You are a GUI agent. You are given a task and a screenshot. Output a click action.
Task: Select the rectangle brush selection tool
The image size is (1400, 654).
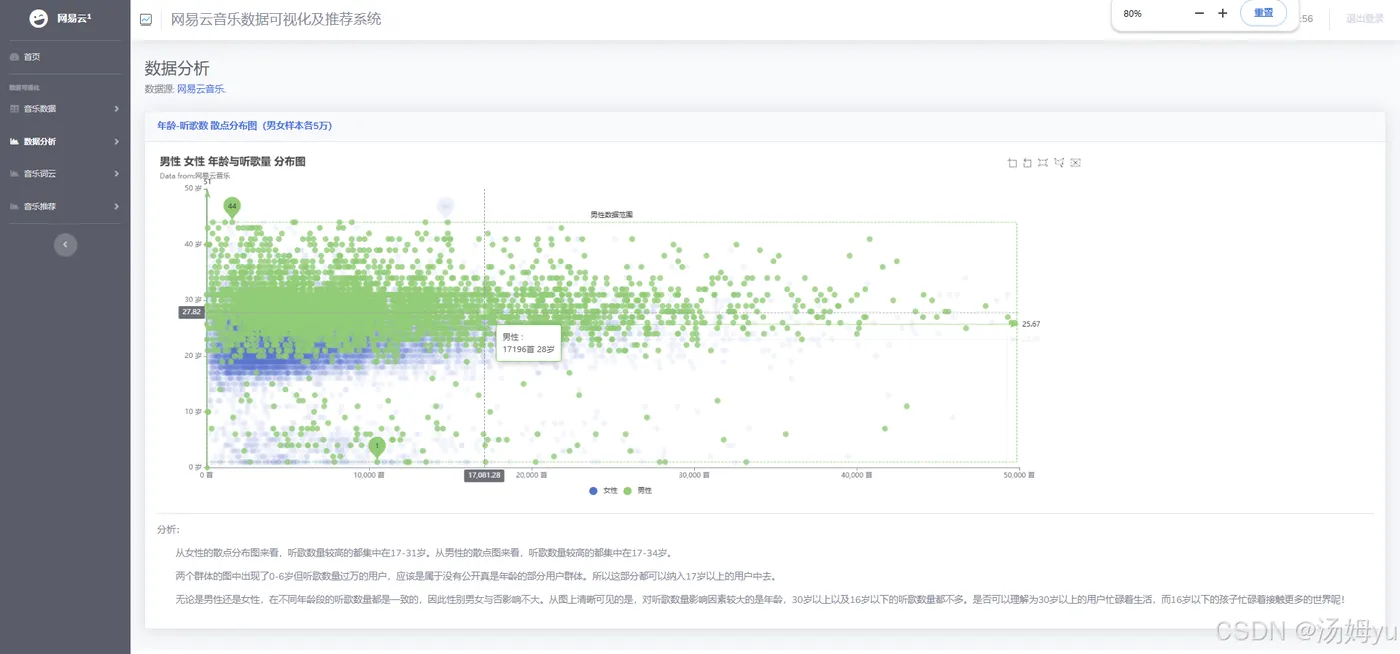click(x=1043, y=163)
